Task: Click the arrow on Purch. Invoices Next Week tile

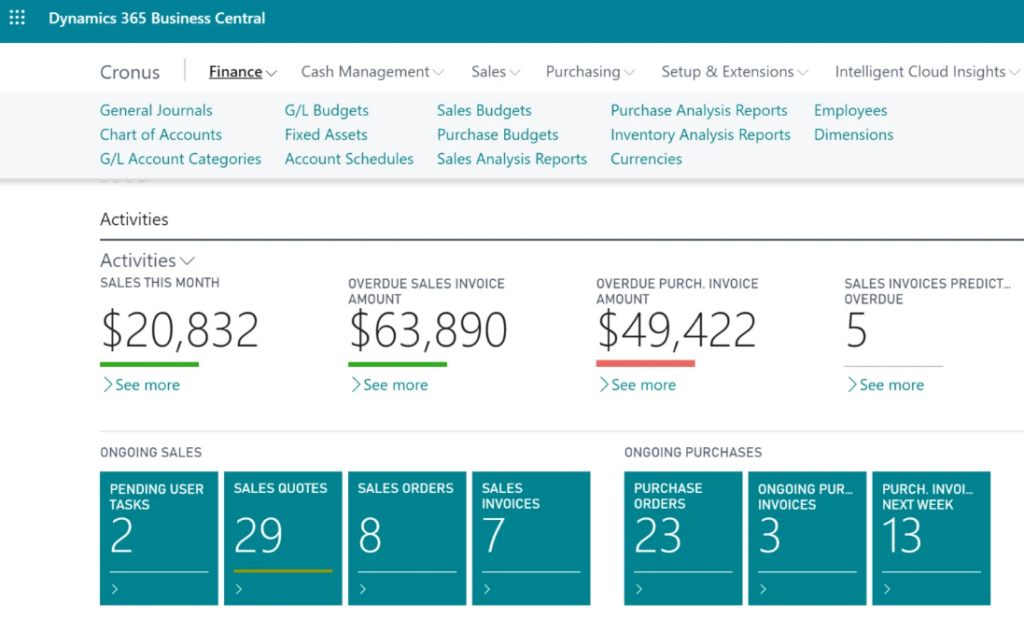Action: [x=887, y=589]
